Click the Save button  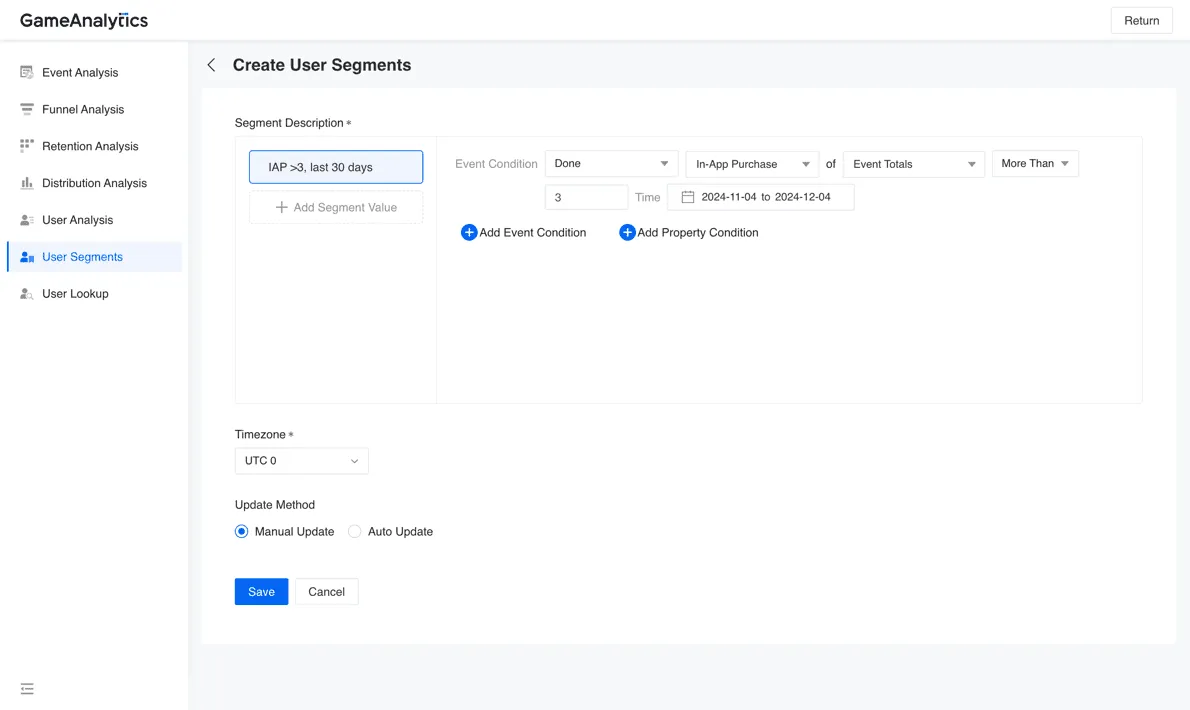pyautogui.click(x=261, y=592)
